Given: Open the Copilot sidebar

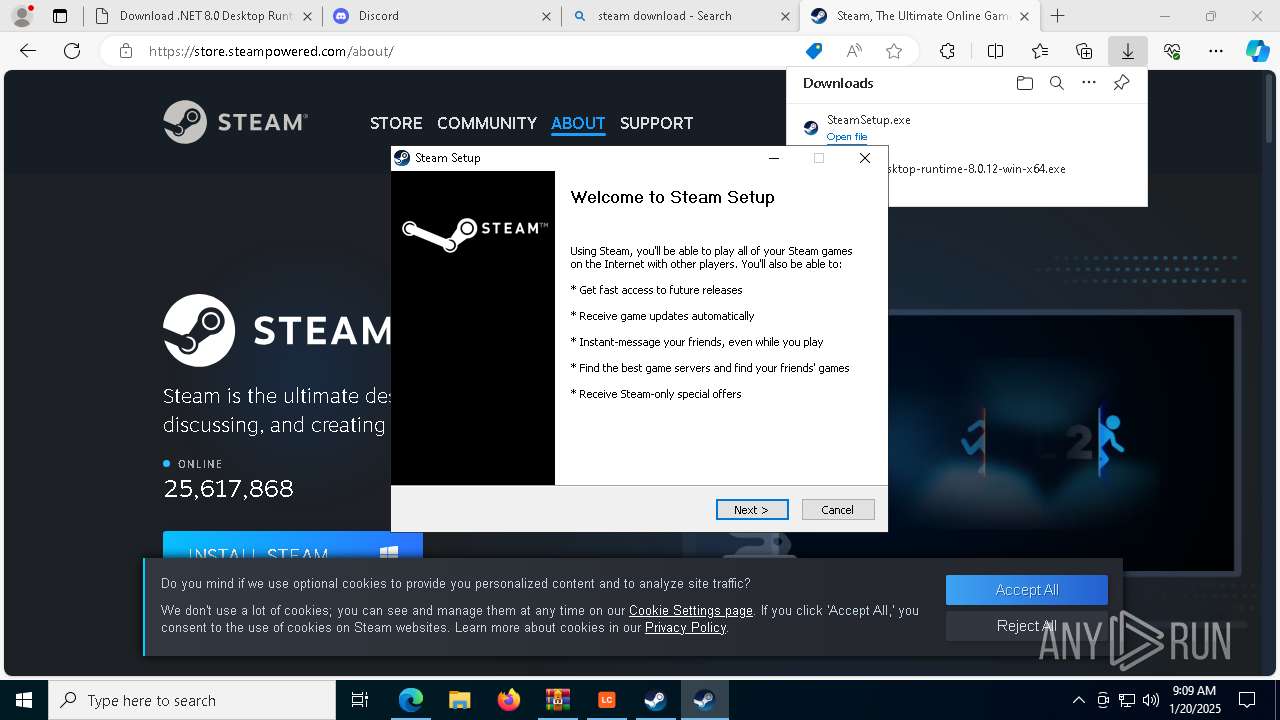Looking at the screenshot, I should (1258, 51).
